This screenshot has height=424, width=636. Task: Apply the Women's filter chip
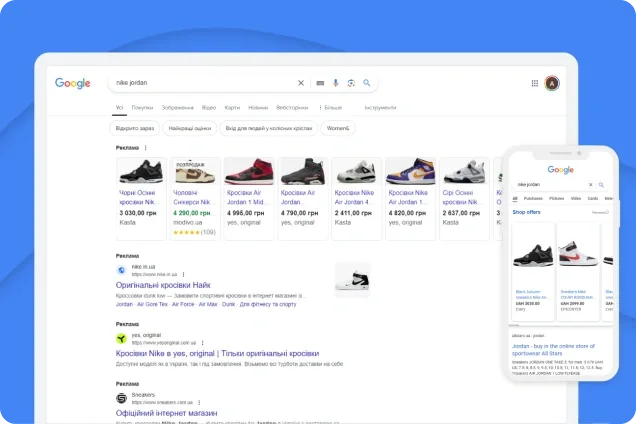pyautogui.click(x=338, y=128)
